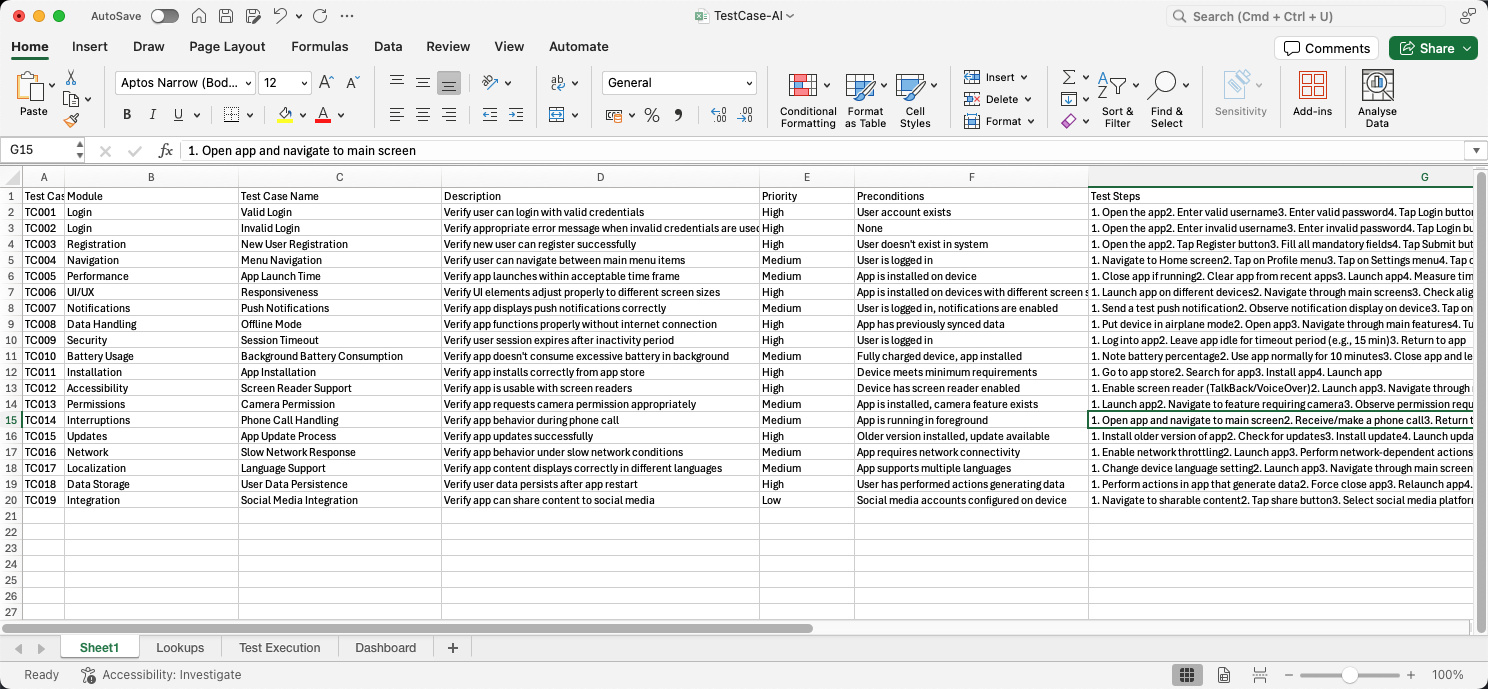Image resolution: width=1488 pixels, height=689 pixels.
Task: Add a new sheet with plus button
Action: point(452,648)
